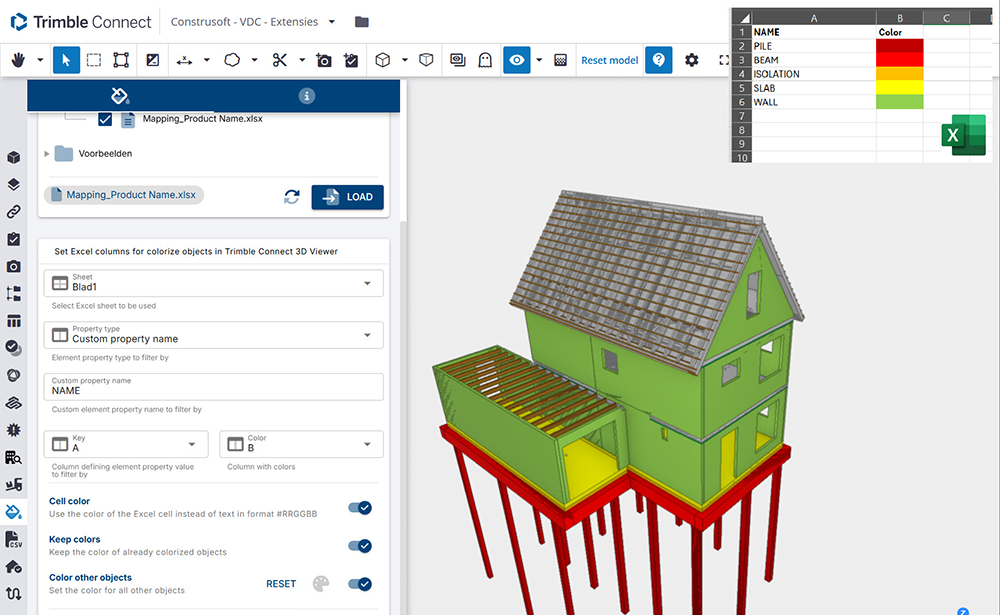The height and width of the screenshot is (615, 1000).
Task: Refresh the selected mapping file
Action: pos(291,197)
